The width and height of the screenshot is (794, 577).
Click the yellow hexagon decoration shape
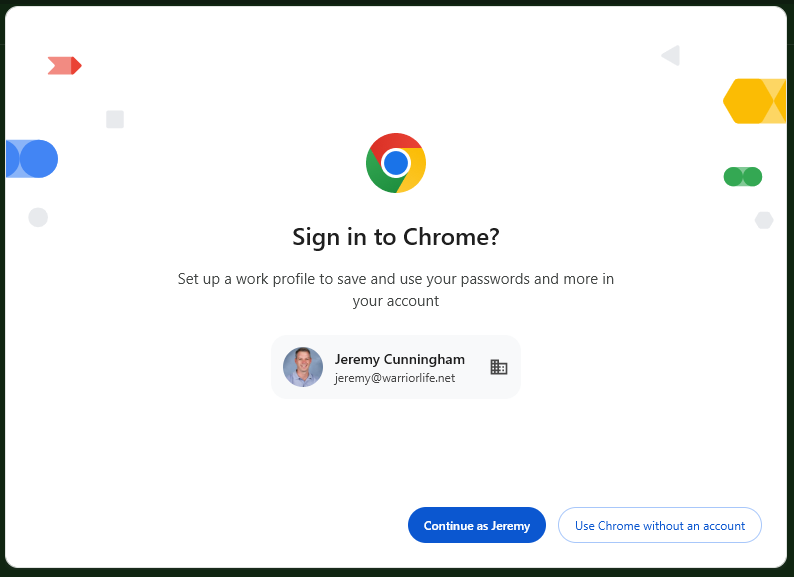click(753, 101)
